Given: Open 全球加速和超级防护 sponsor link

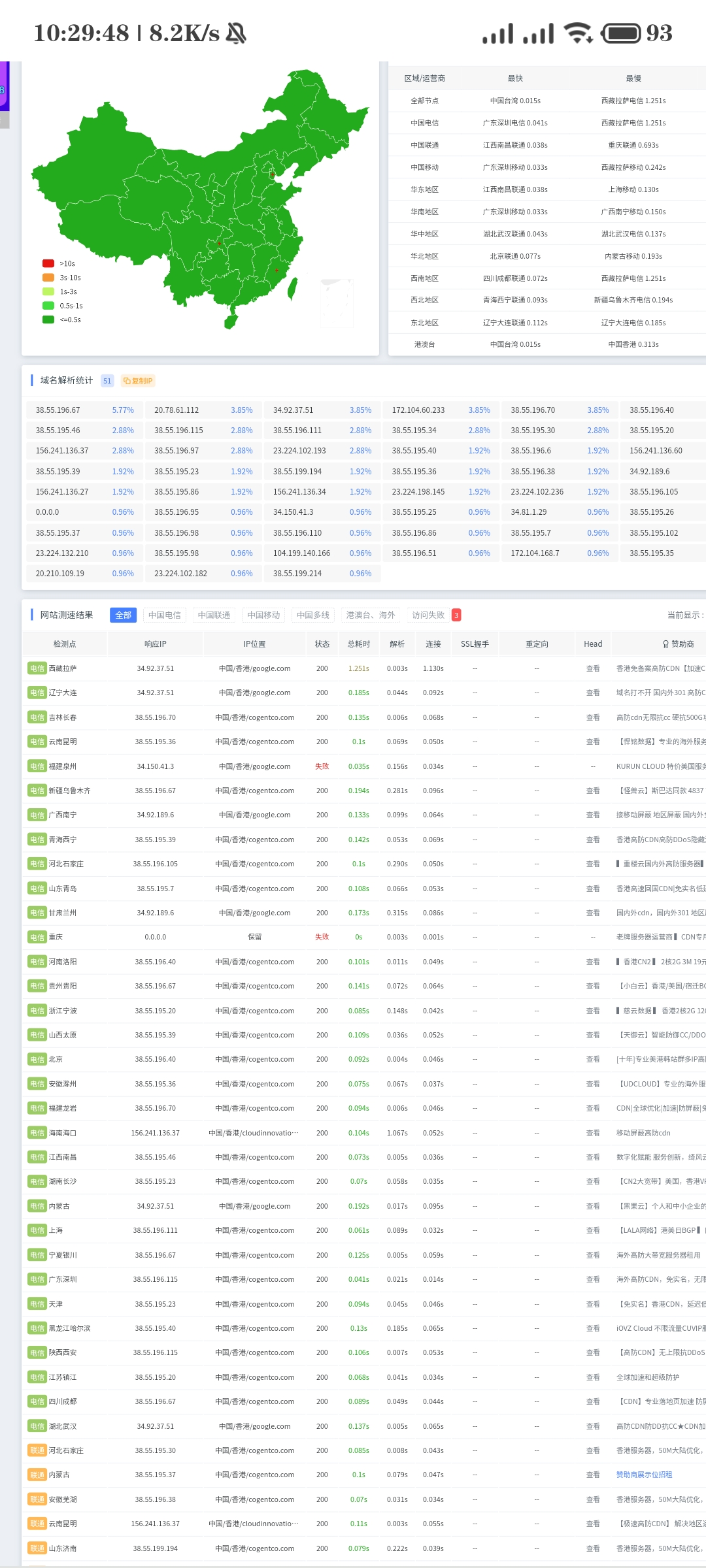Looking at the screenshot, I should tap(648, 1377).
